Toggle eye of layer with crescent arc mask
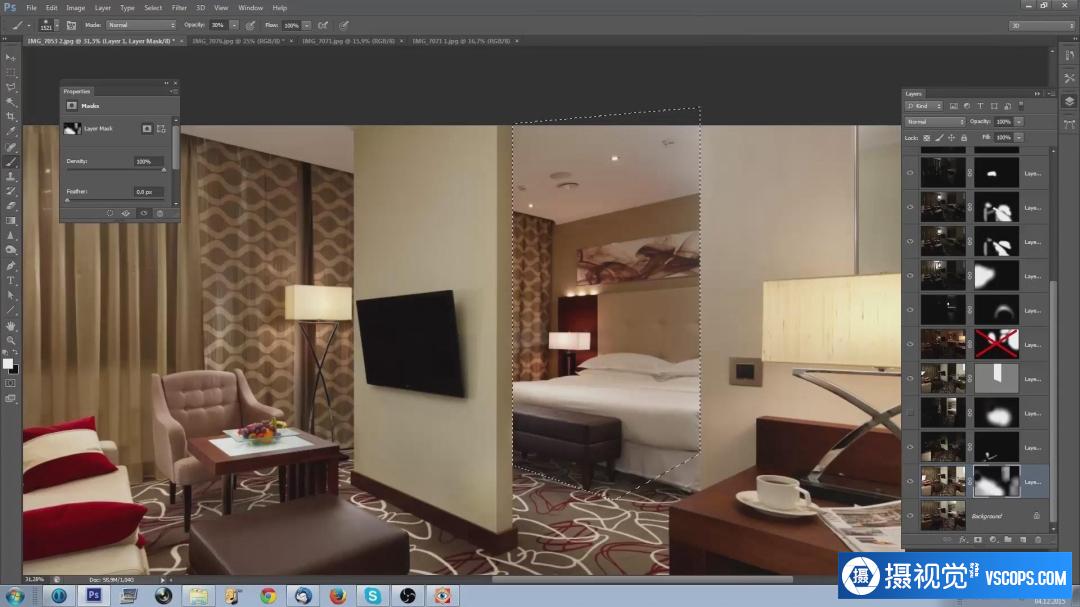The height and width of the screenshot is (607, 1080). [x=911, y=310]
